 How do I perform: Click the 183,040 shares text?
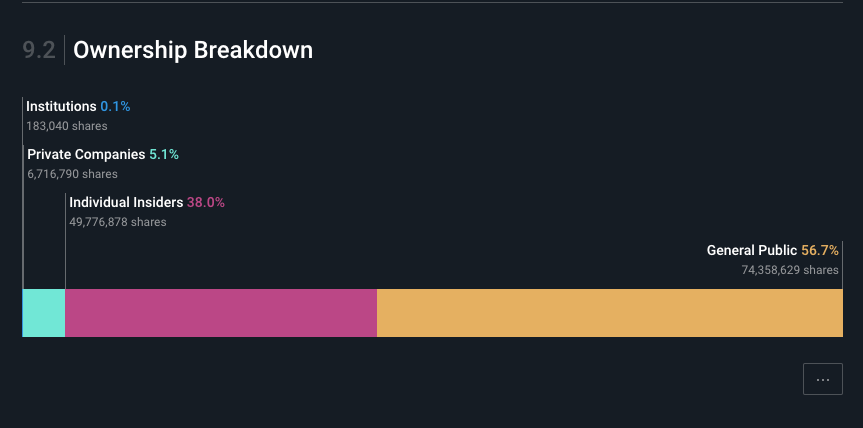(x=67, y=126)
